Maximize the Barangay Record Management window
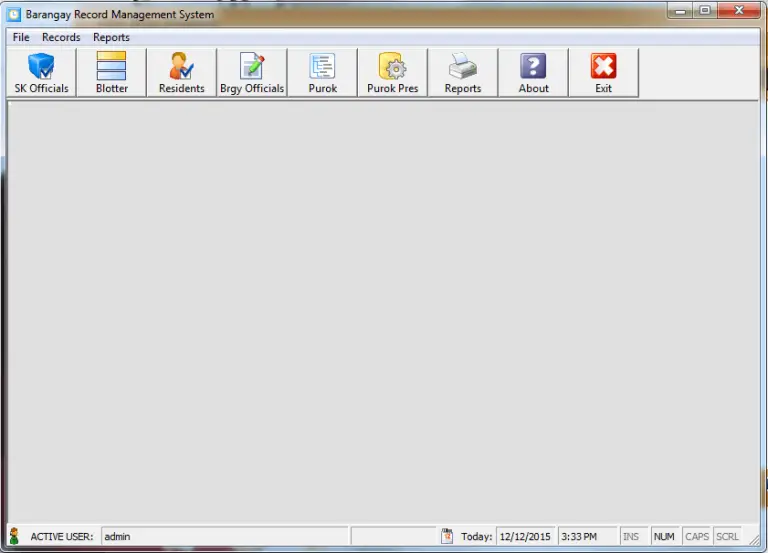 tap(705, 10)
